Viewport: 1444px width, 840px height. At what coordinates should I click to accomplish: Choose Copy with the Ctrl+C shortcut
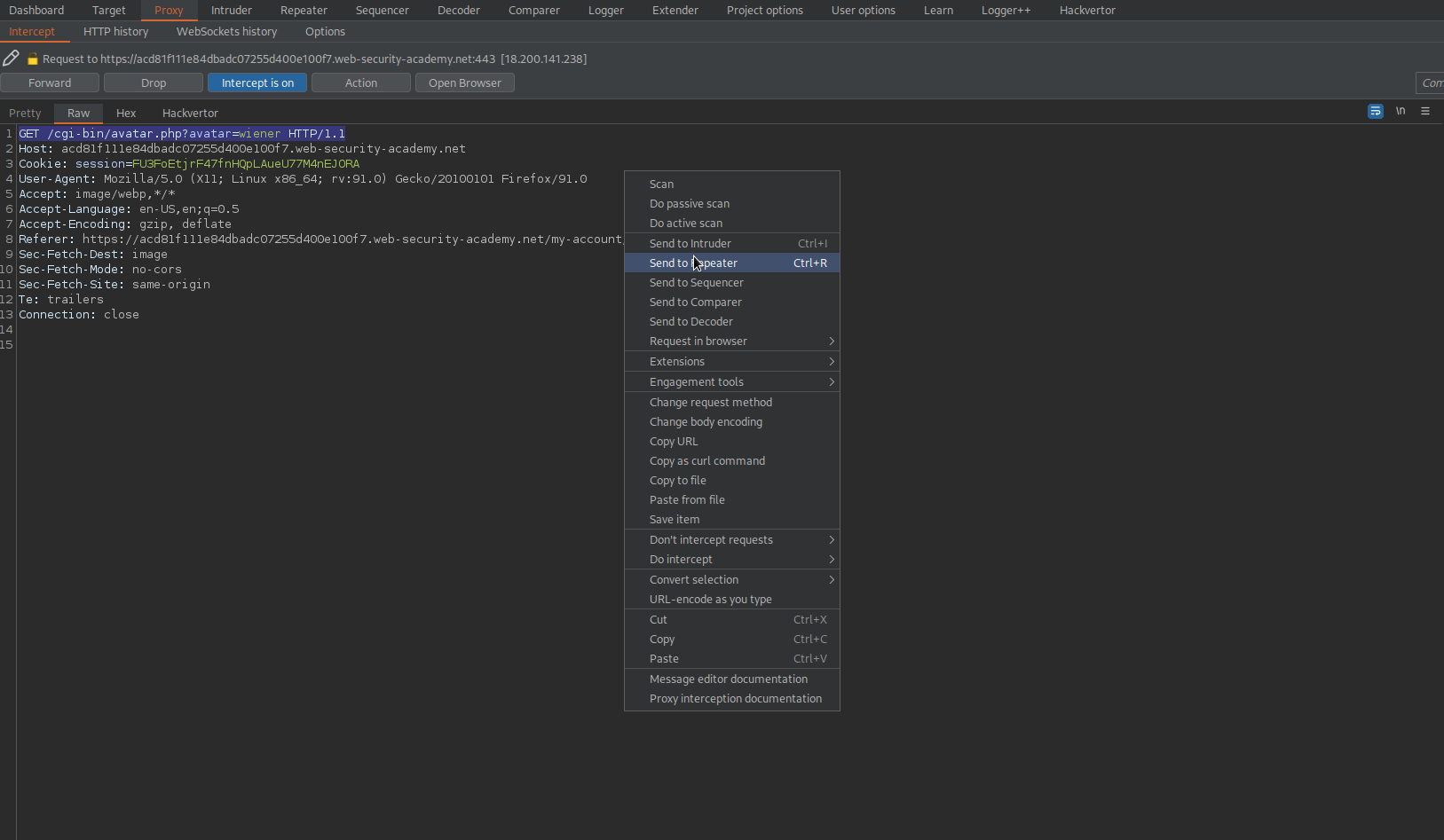point(732,639)
